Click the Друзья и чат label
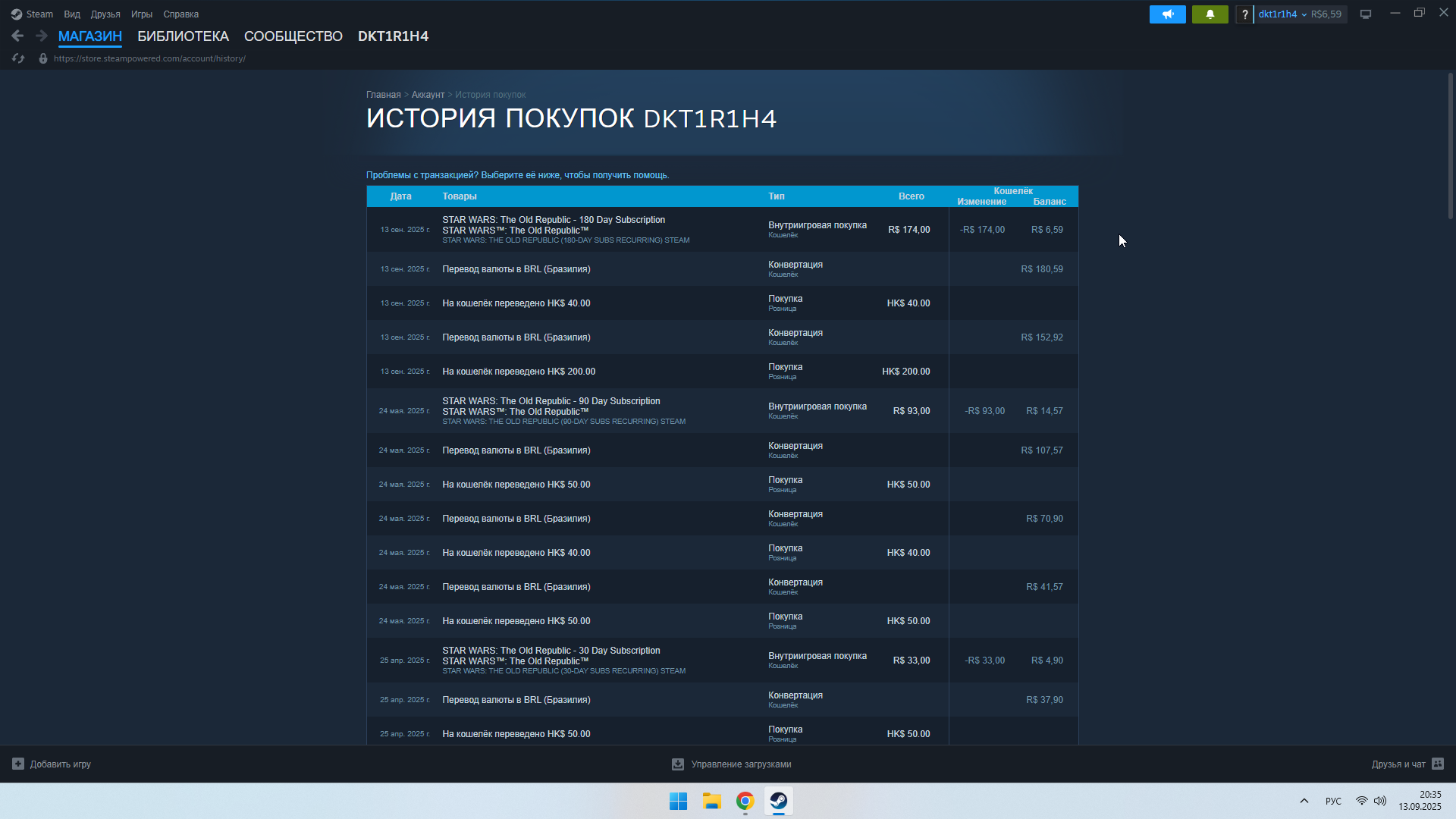1456x819 pixels. coord(1398,764)
